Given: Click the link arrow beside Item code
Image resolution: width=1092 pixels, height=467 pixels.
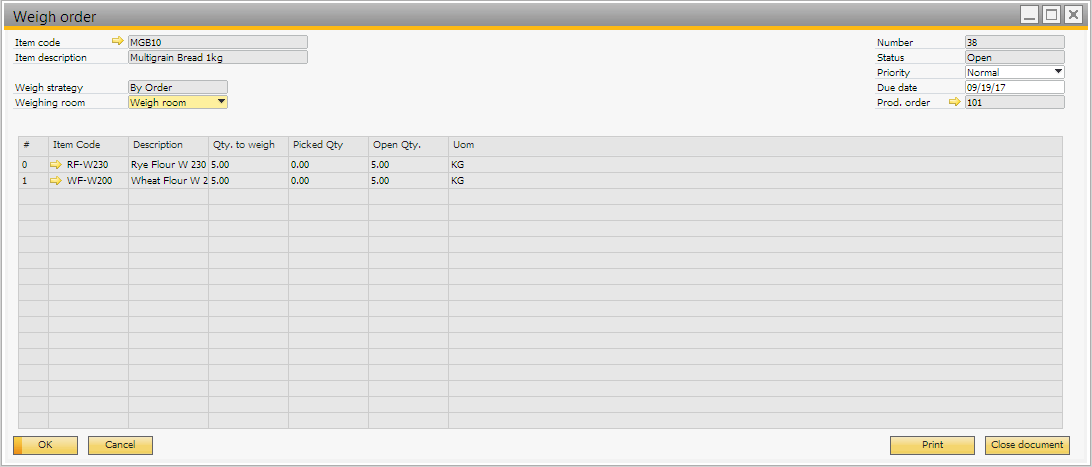Looking at the screenshot, I should (118, 42).
